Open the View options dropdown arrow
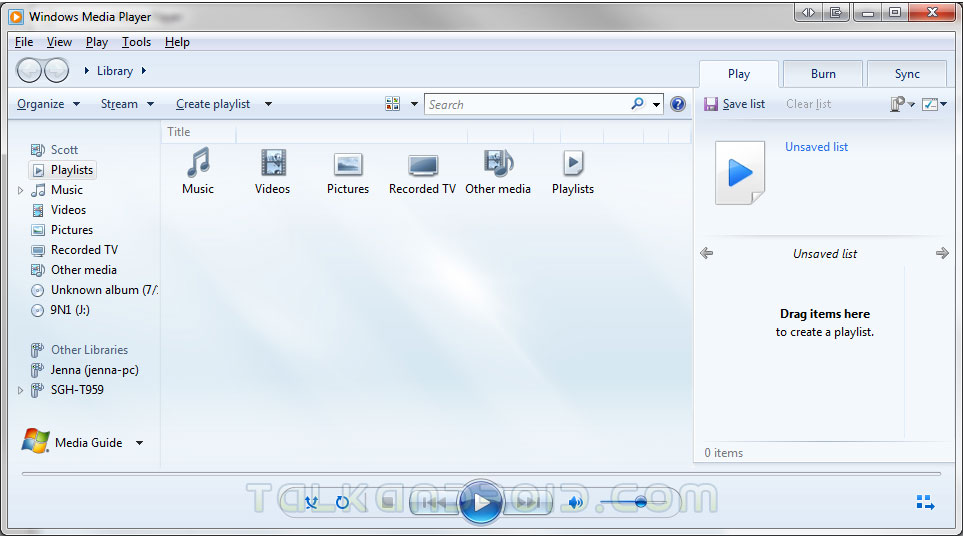Screen dimensions: 963x537 click(414, 104)
